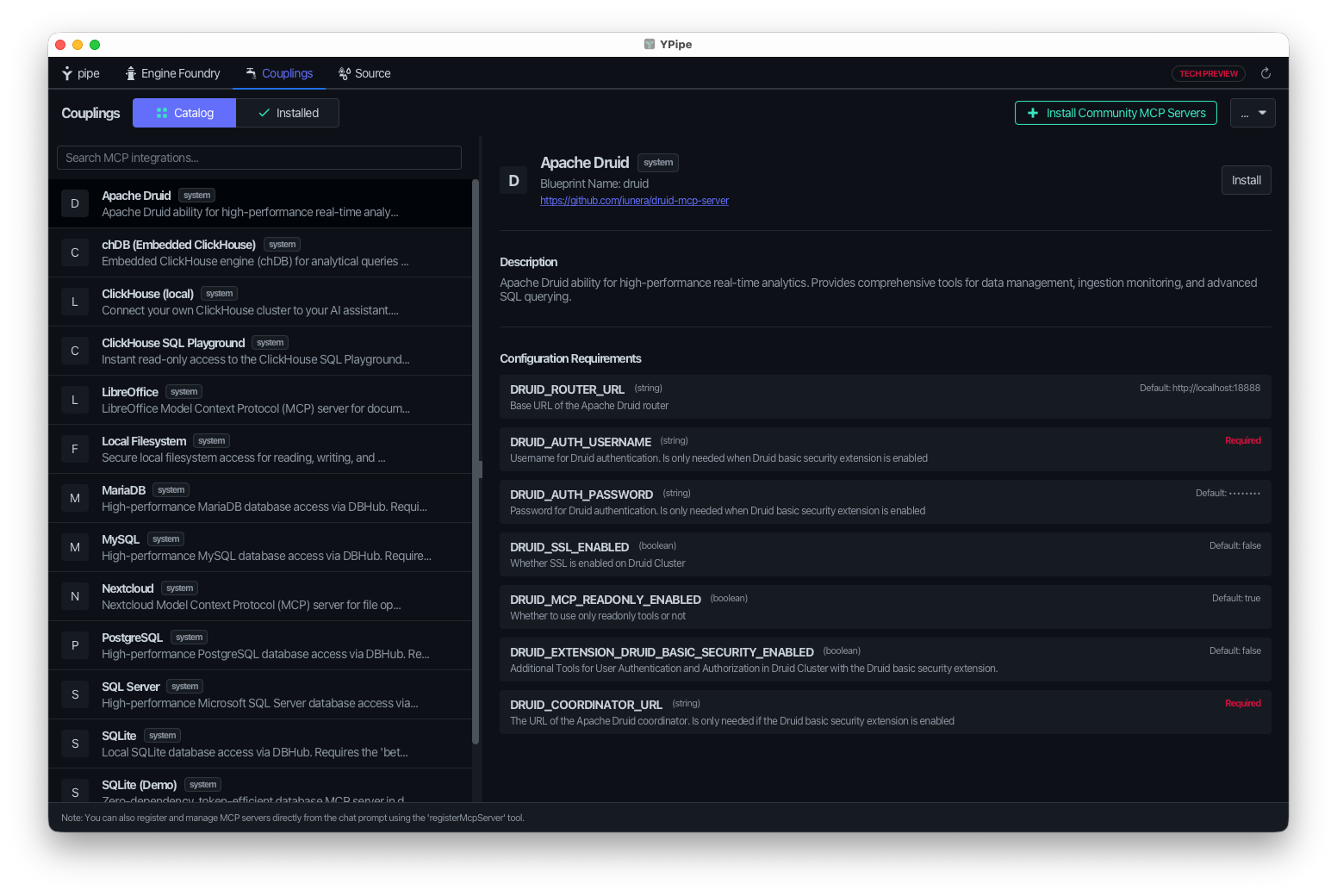Show the Installed couplings
Viewport: 1337px width, 896px height.
(x=288, y=113)
